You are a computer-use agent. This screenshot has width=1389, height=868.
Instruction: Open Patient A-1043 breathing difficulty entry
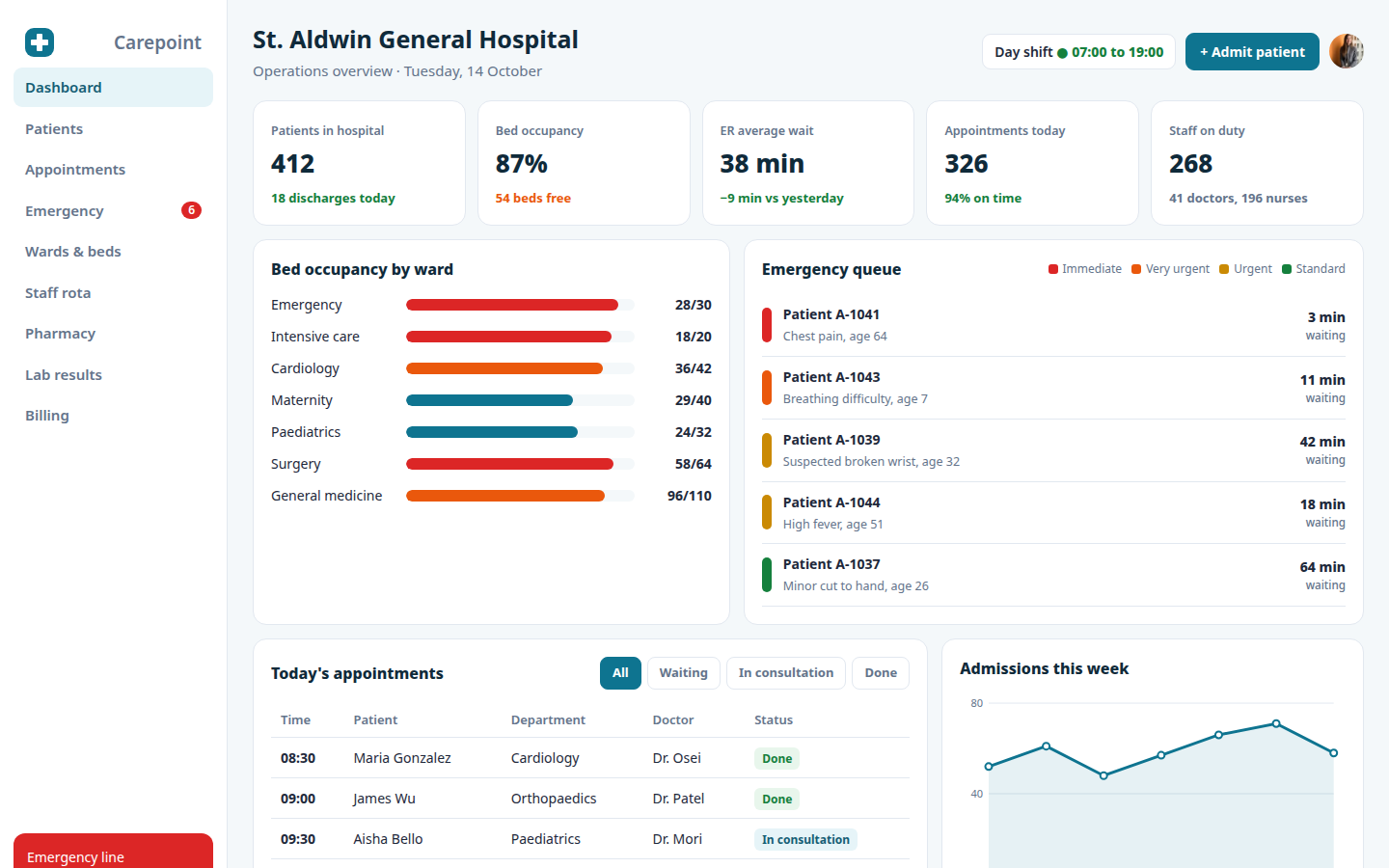(1053, 388)
